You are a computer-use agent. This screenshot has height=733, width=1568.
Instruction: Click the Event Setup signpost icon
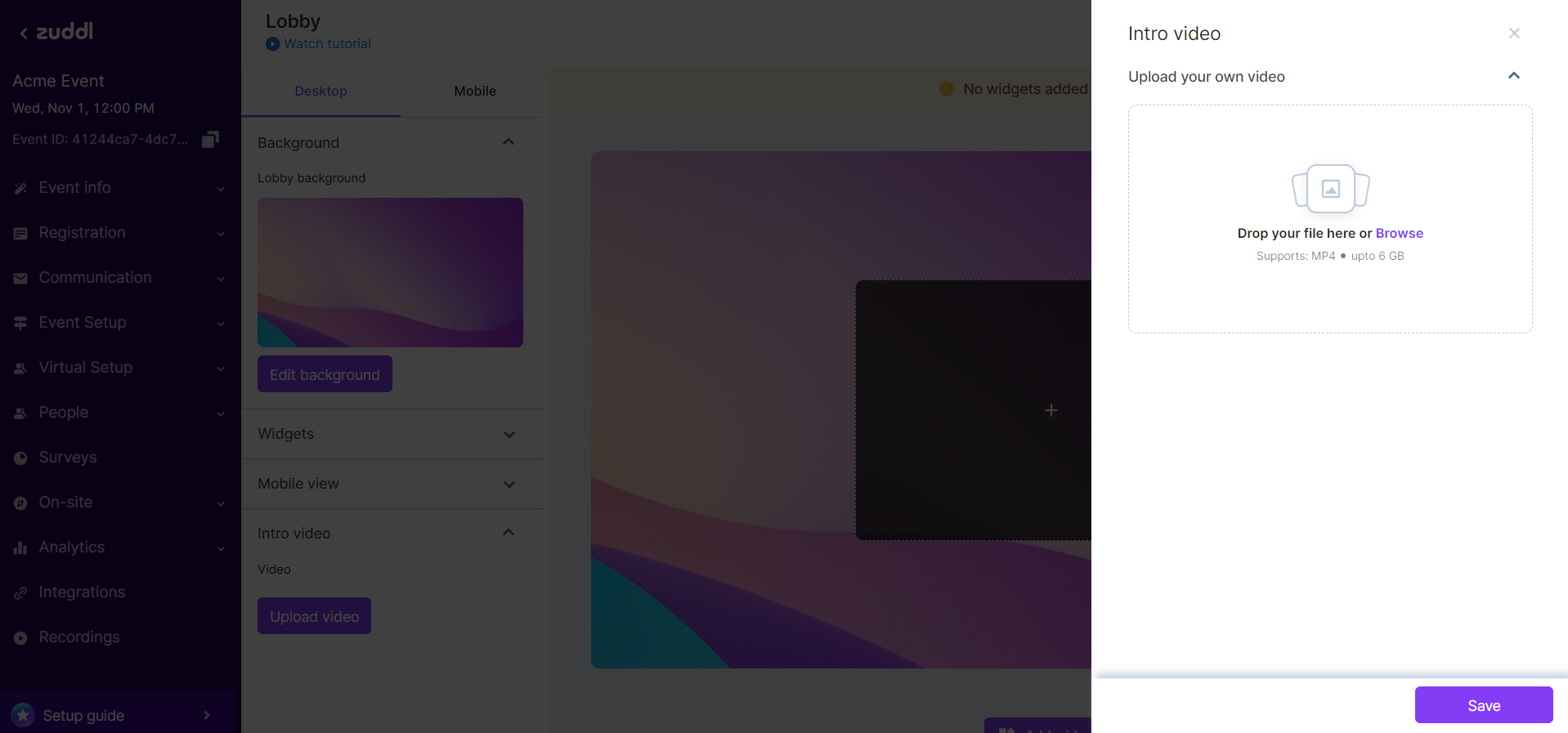click(x=20, y=324)
